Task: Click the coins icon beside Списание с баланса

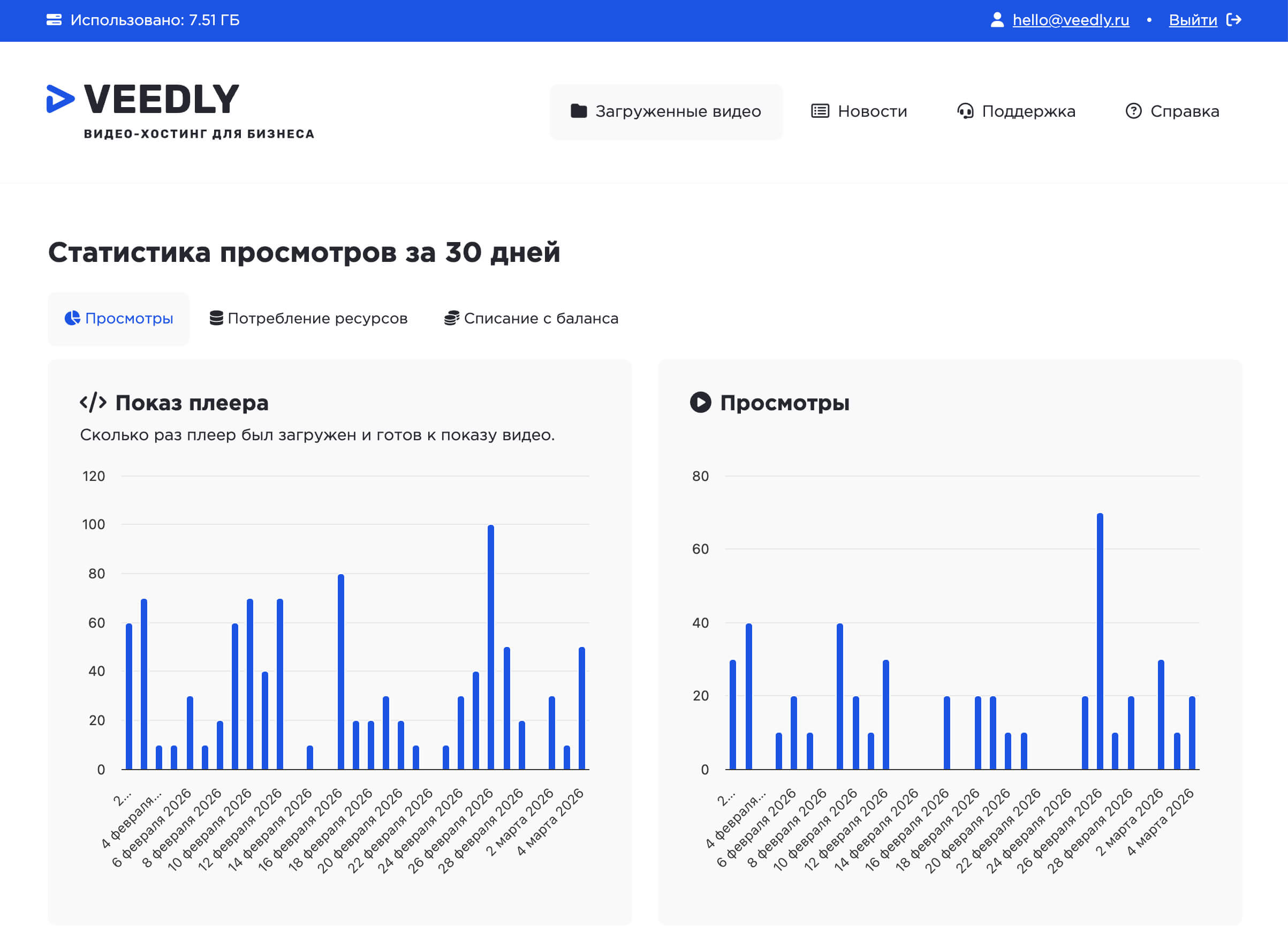Action: click(x=452, y=318)
